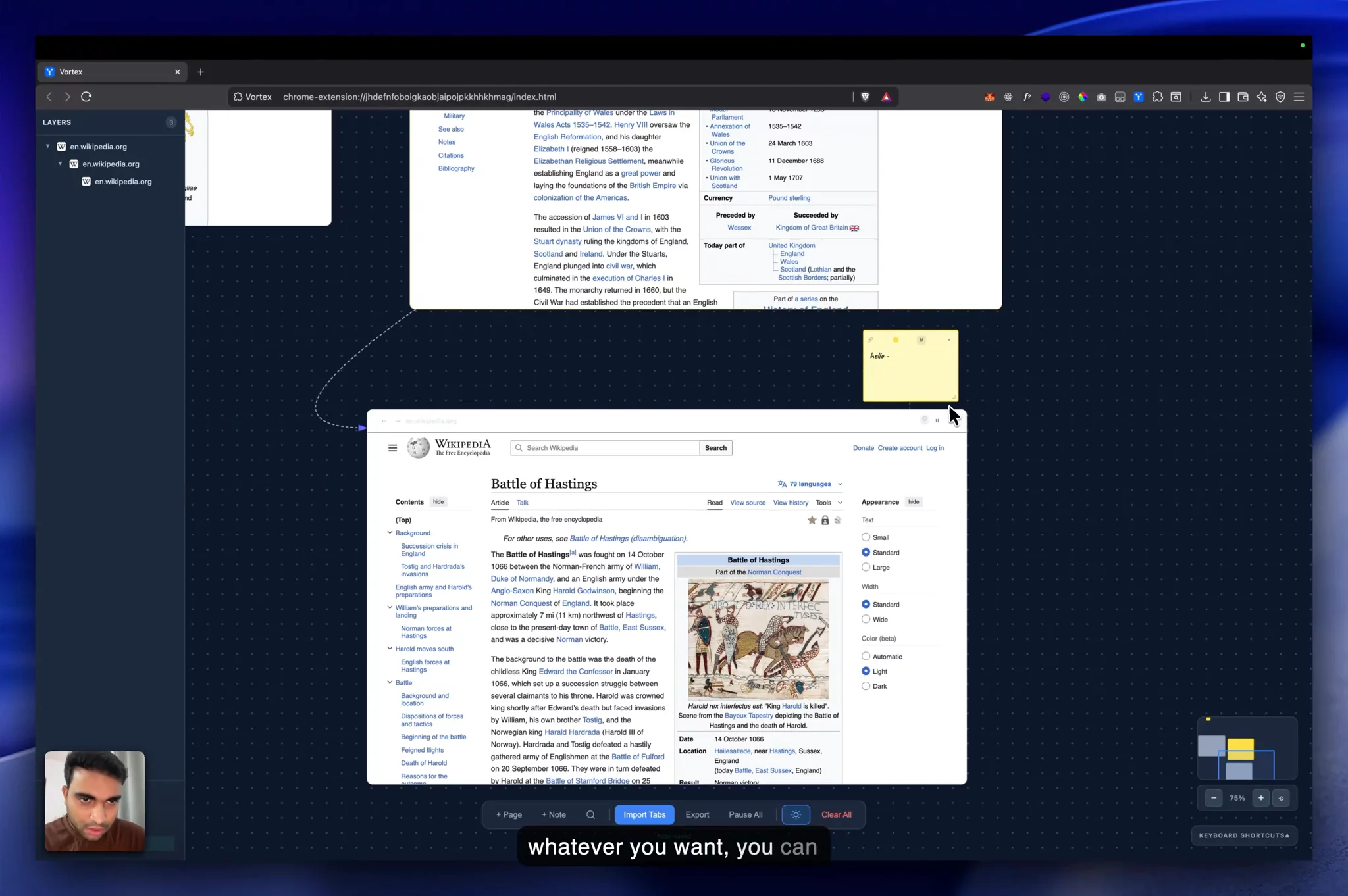Click the Wikipedia globe logo
The height and width of the screenshot is (896, 1348).
click(x=418, y=448)
